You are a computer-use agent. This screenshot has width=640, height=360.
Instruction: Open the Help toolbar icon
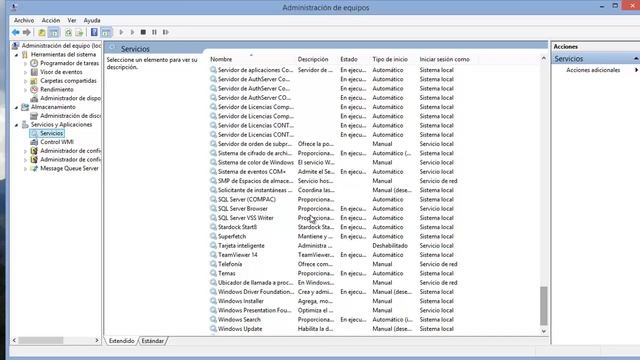tap(94, 32)
